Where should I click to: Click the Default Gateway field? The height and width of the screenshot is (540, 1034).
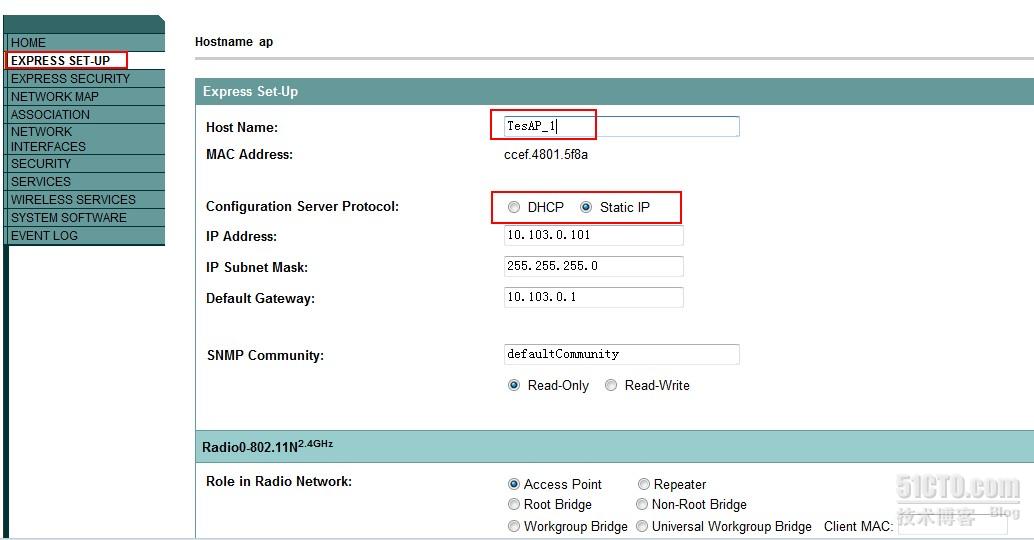[x=593, y=297]
